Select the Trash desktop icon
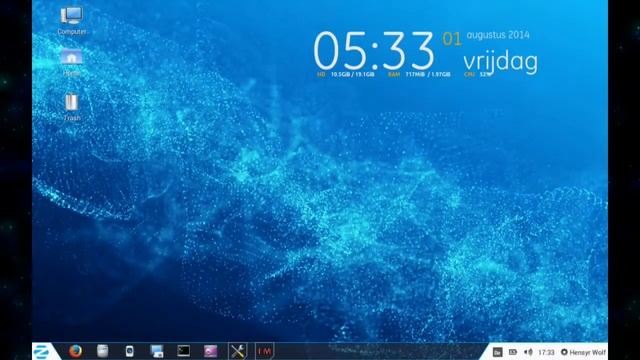Viewport: 640px width, 360px height. (72, 107)
